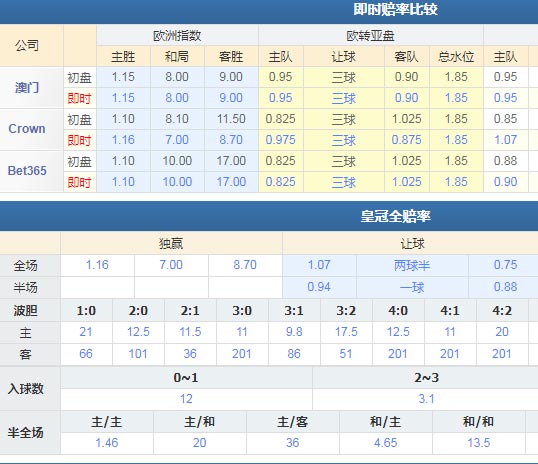Click 澳门 即时 客胜 value 9.00
Viewport: 538px width, 464px height.
tap(231, 98)
